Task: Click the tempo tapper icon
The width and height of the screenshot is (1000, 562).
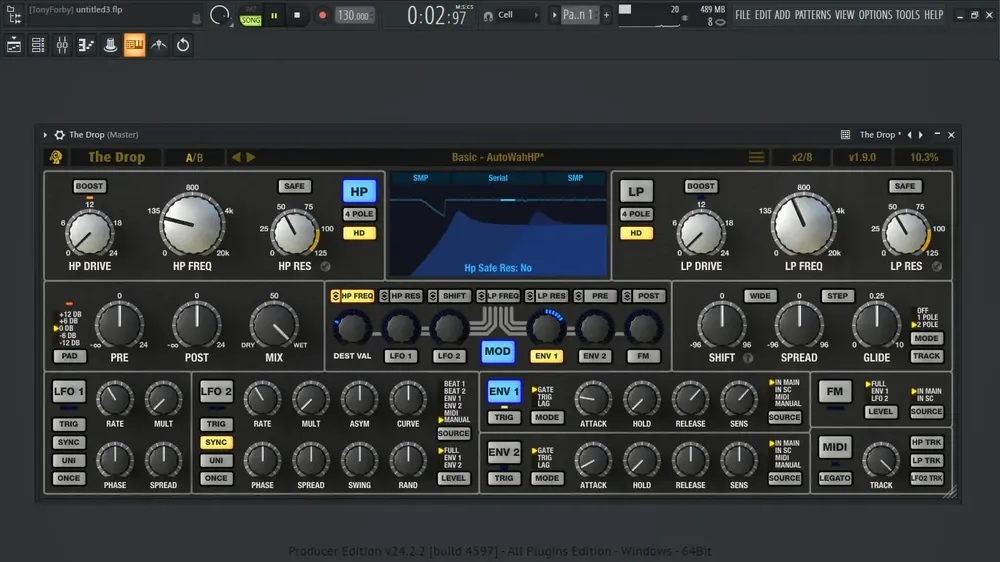Action: [x=159, y=45]
